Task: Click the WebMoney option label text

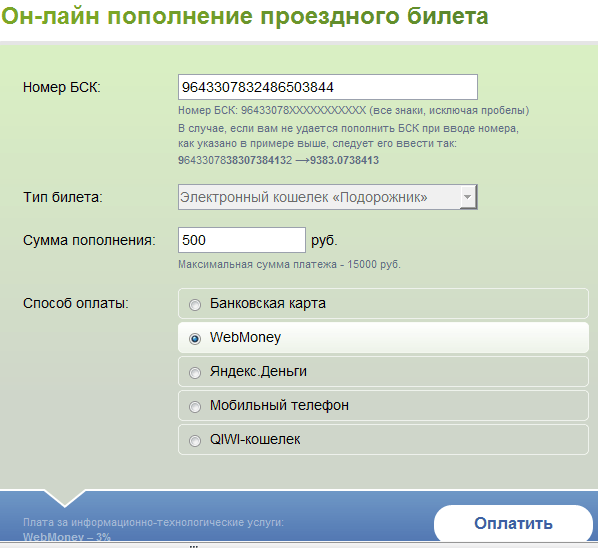Action: pyautogui.click(x=245, y=337)
